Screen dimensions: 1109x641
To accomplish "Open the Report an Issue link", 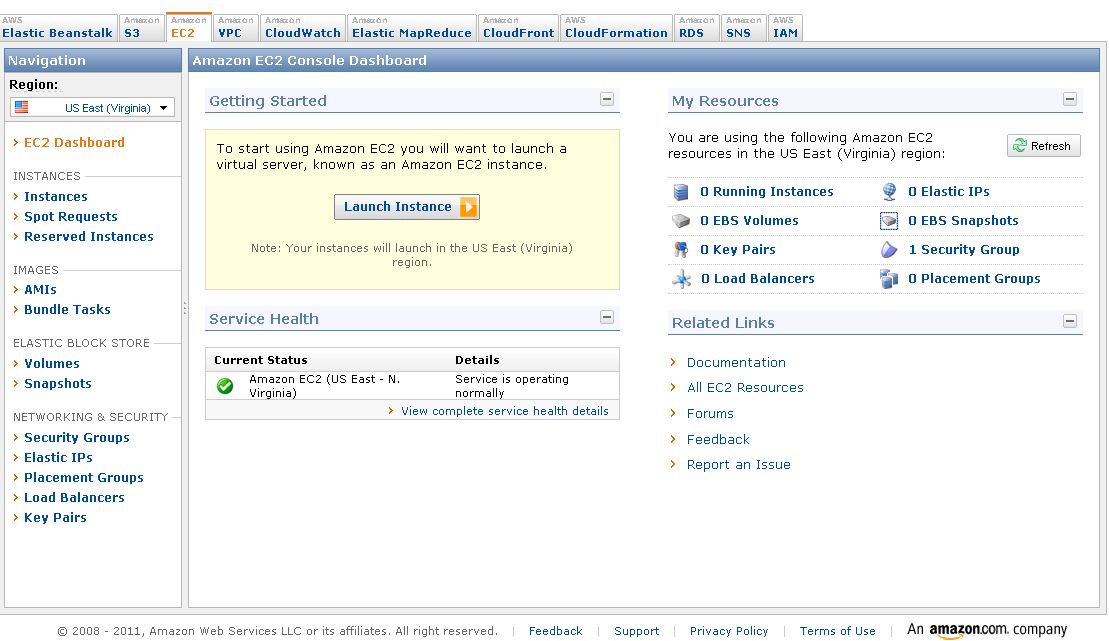I will [x=738, y=465].
